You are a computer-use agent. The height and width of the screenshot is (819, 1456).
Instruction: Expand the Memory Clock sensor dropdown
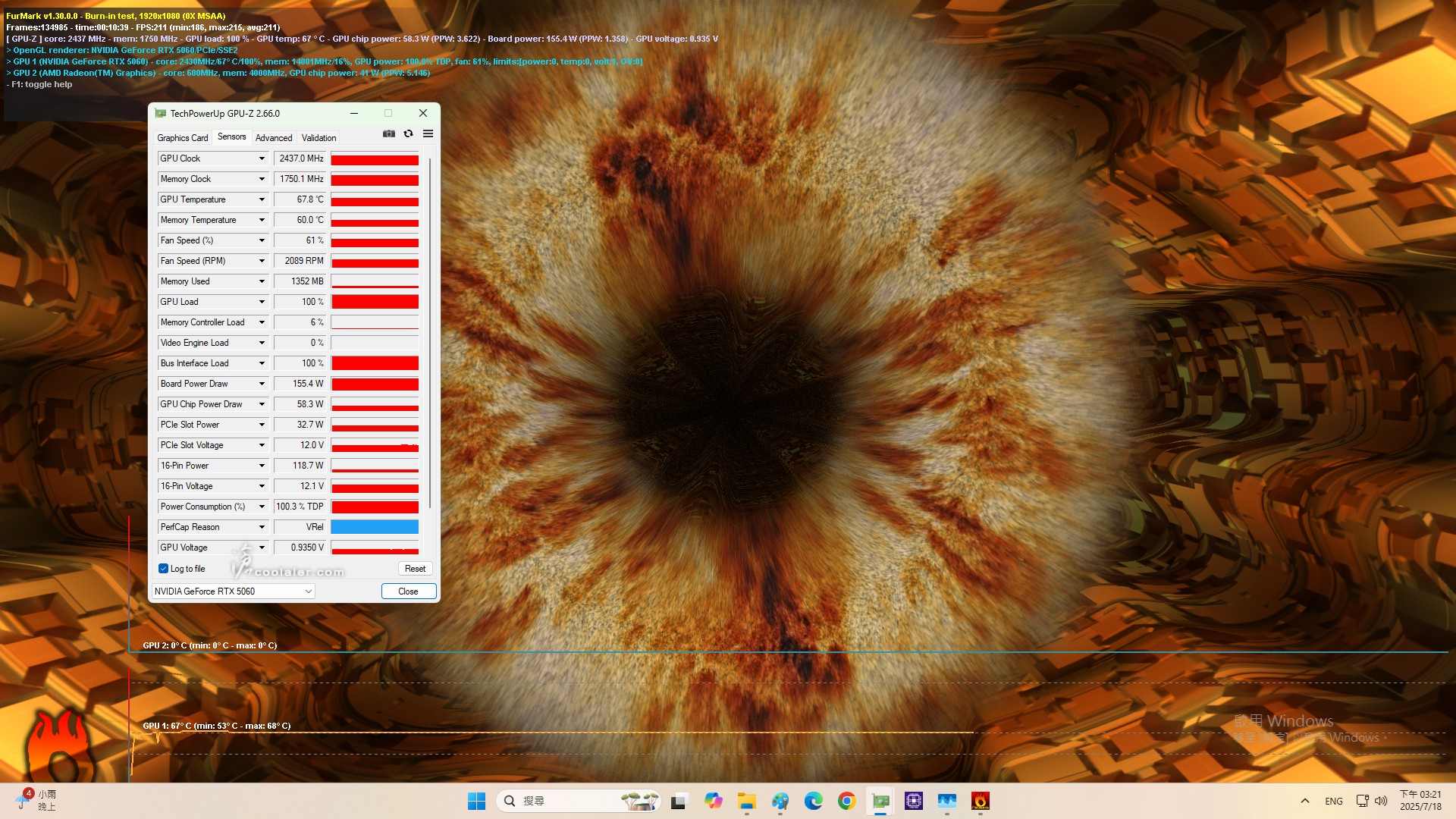(262, 179)
